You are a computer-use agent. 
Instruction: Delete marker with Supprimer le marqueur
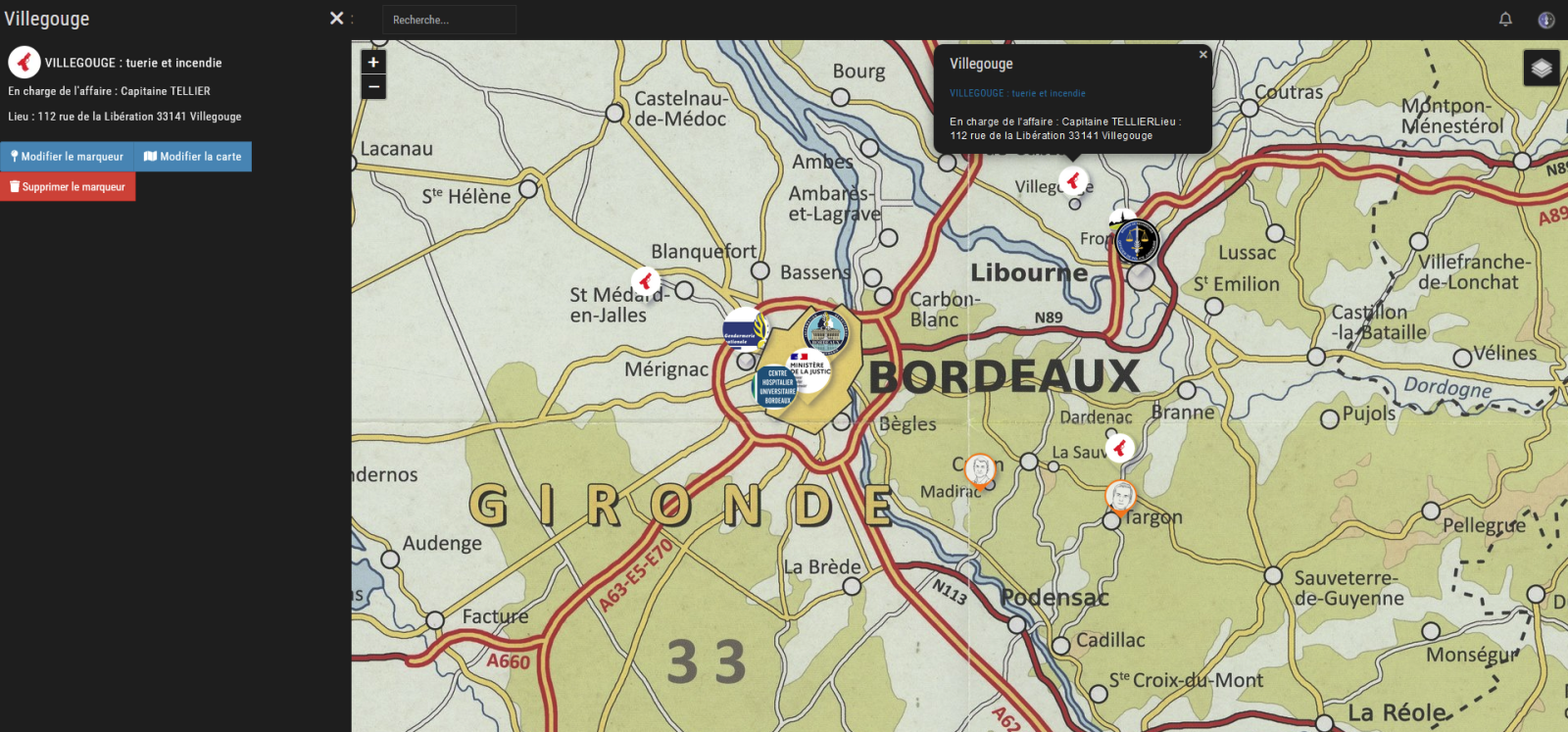(68, 187)
